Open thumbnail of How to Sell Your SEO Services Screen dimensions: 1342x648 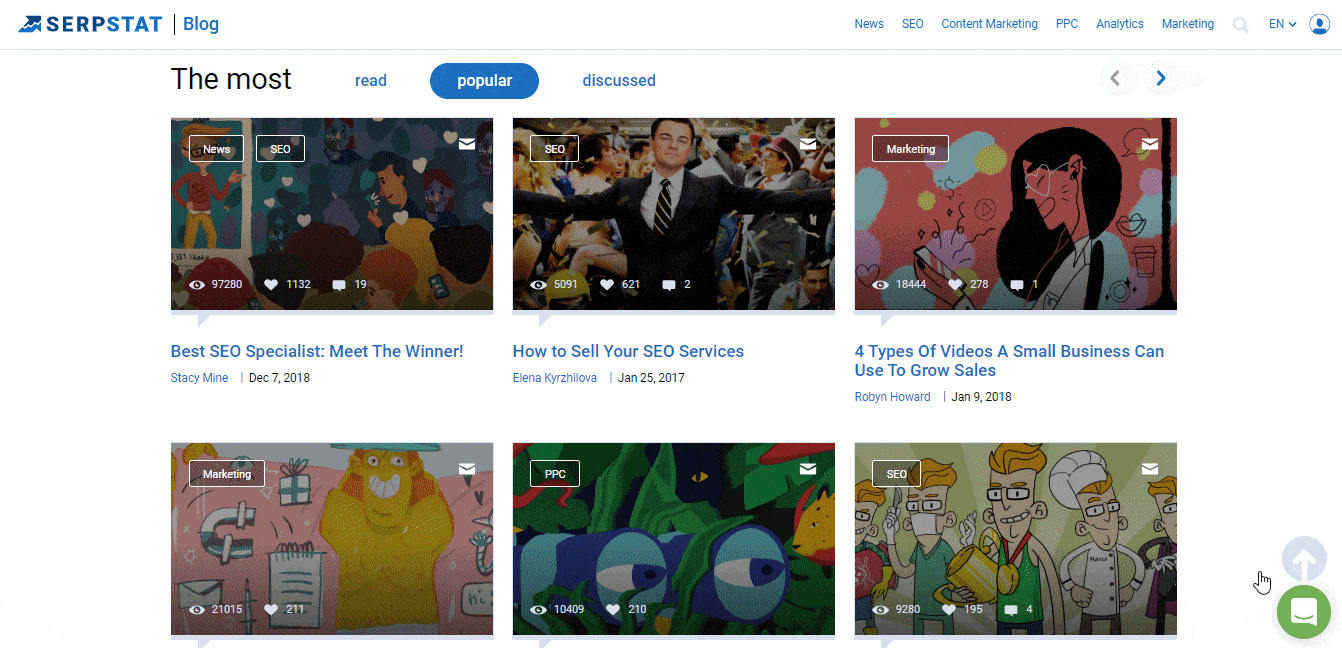pyautogui.click(x=674, y=214)
